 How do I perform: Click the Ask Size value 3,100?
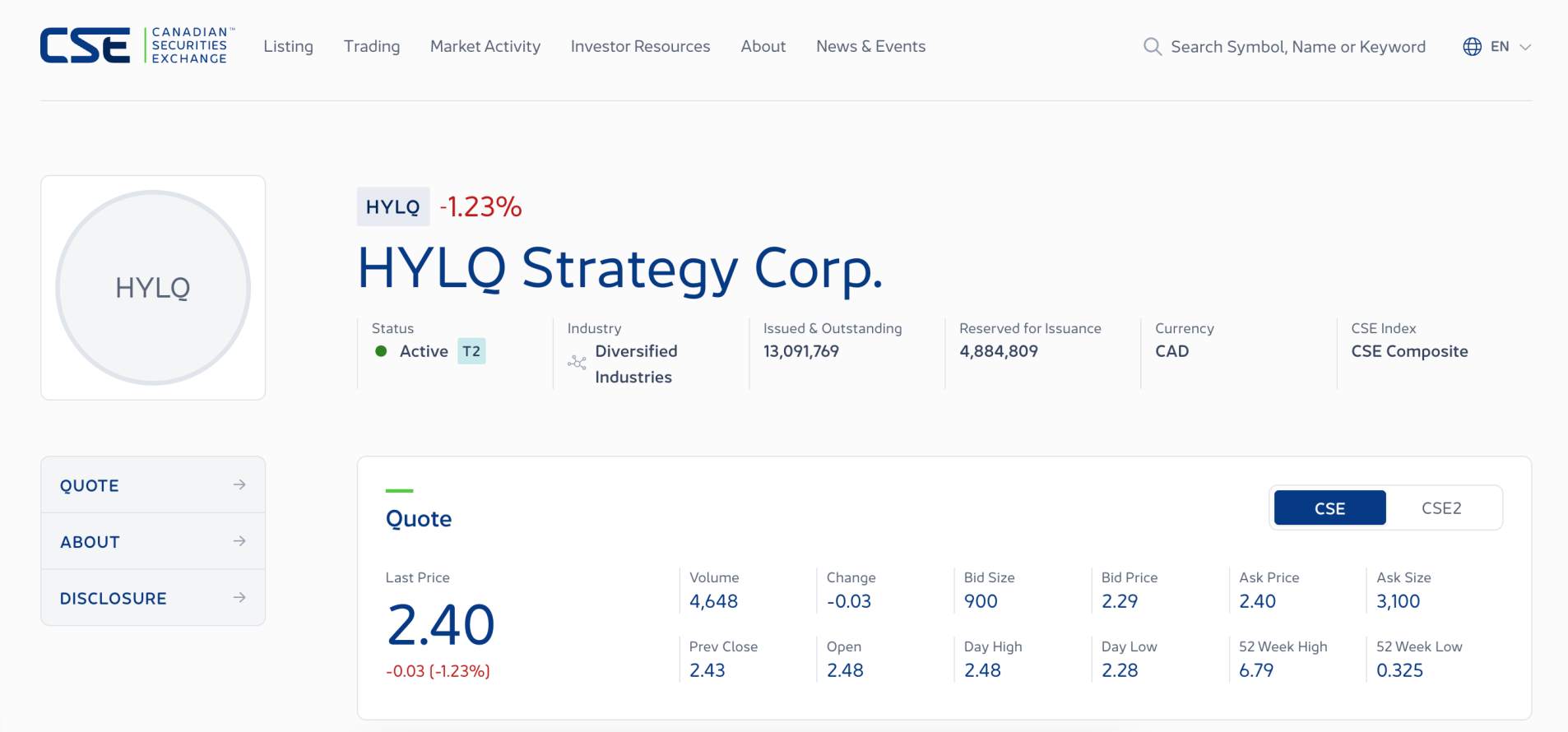tap(1399, 601)
